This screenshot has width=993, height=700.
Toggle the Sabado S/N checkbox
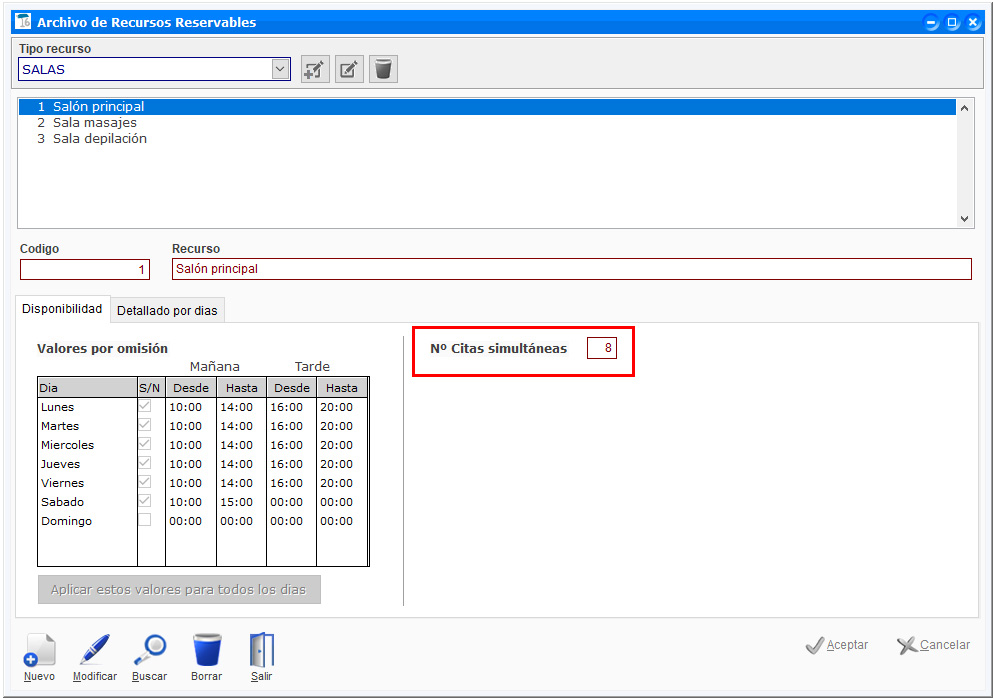(144, 501)
